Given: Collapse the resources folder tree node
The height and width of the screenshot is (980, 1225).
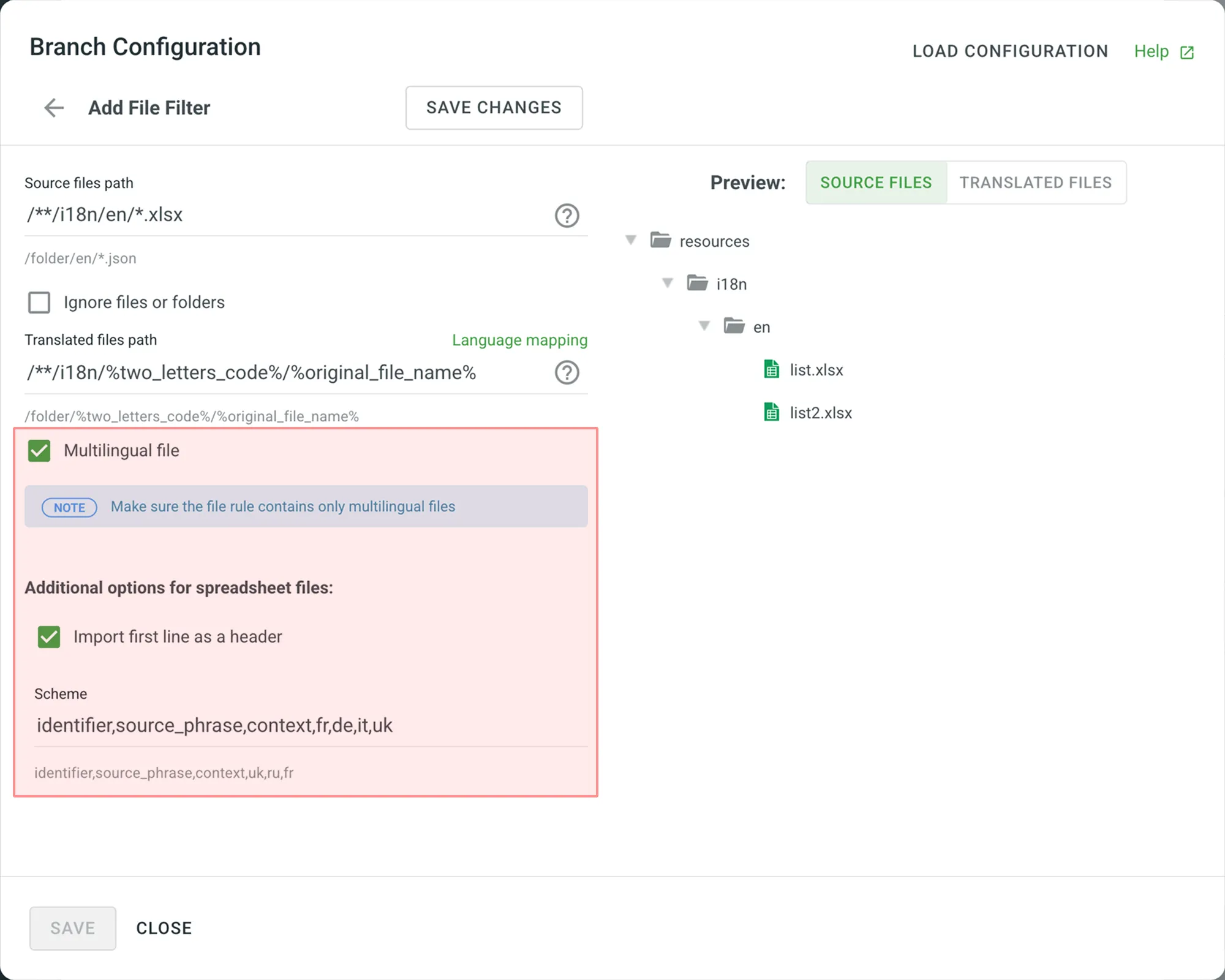Looking at the screenshot, I should 630,240.
